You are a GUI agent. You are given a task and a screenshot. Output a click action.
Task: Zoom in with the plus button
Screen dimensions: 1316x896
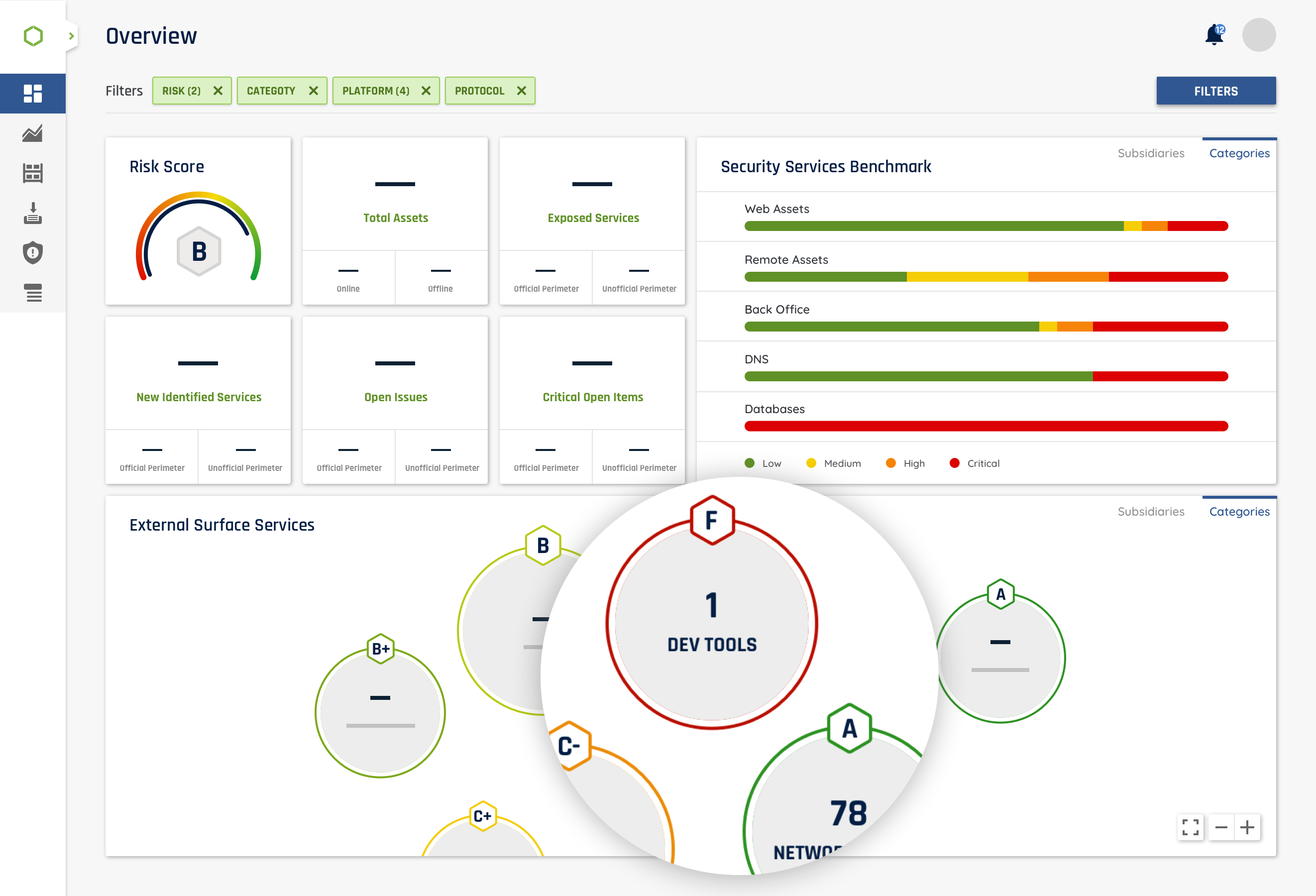point(1247,827)
